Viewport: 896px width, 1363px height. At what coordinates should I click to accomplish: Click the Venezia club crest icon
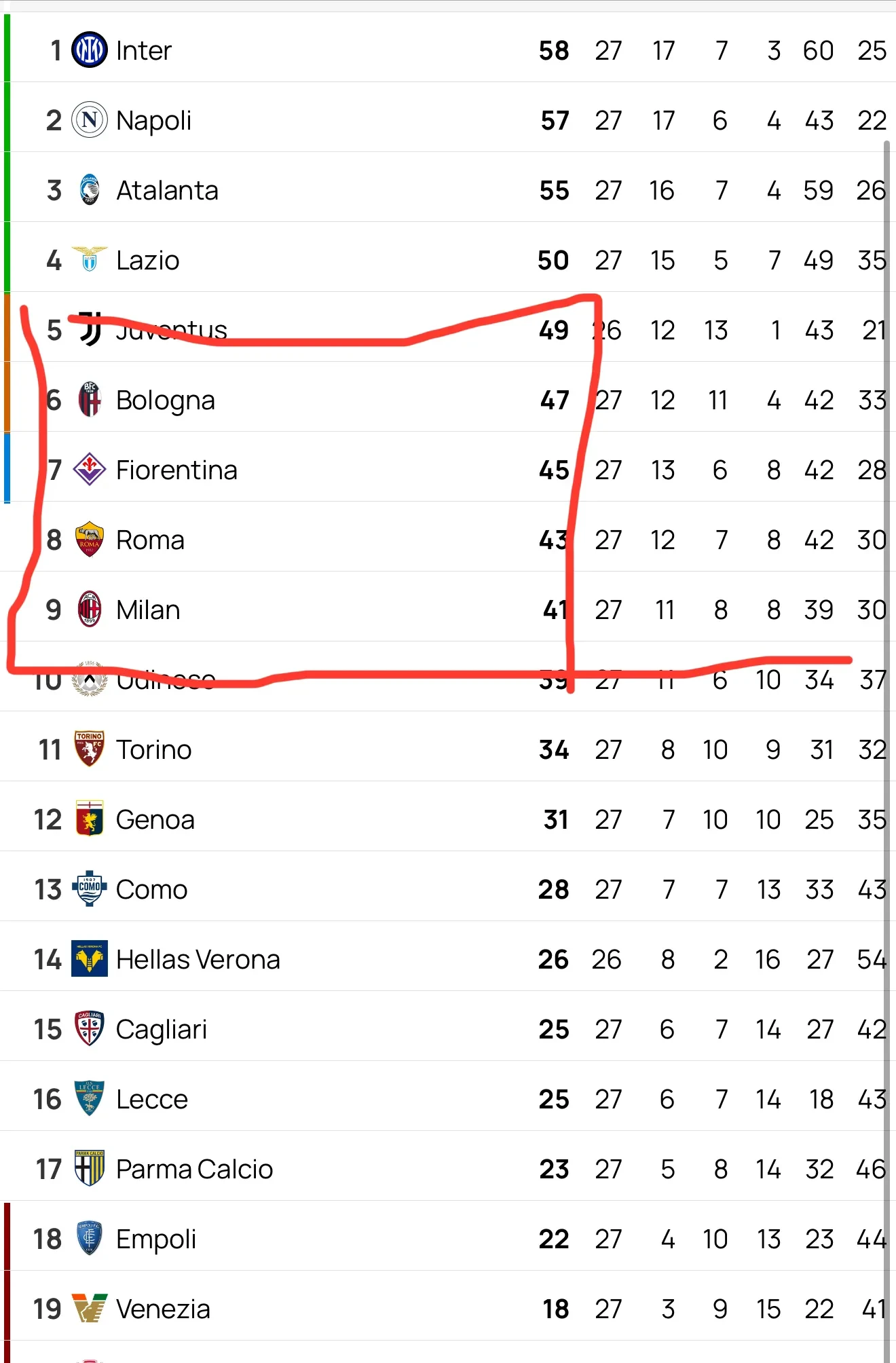point(89,1308)
